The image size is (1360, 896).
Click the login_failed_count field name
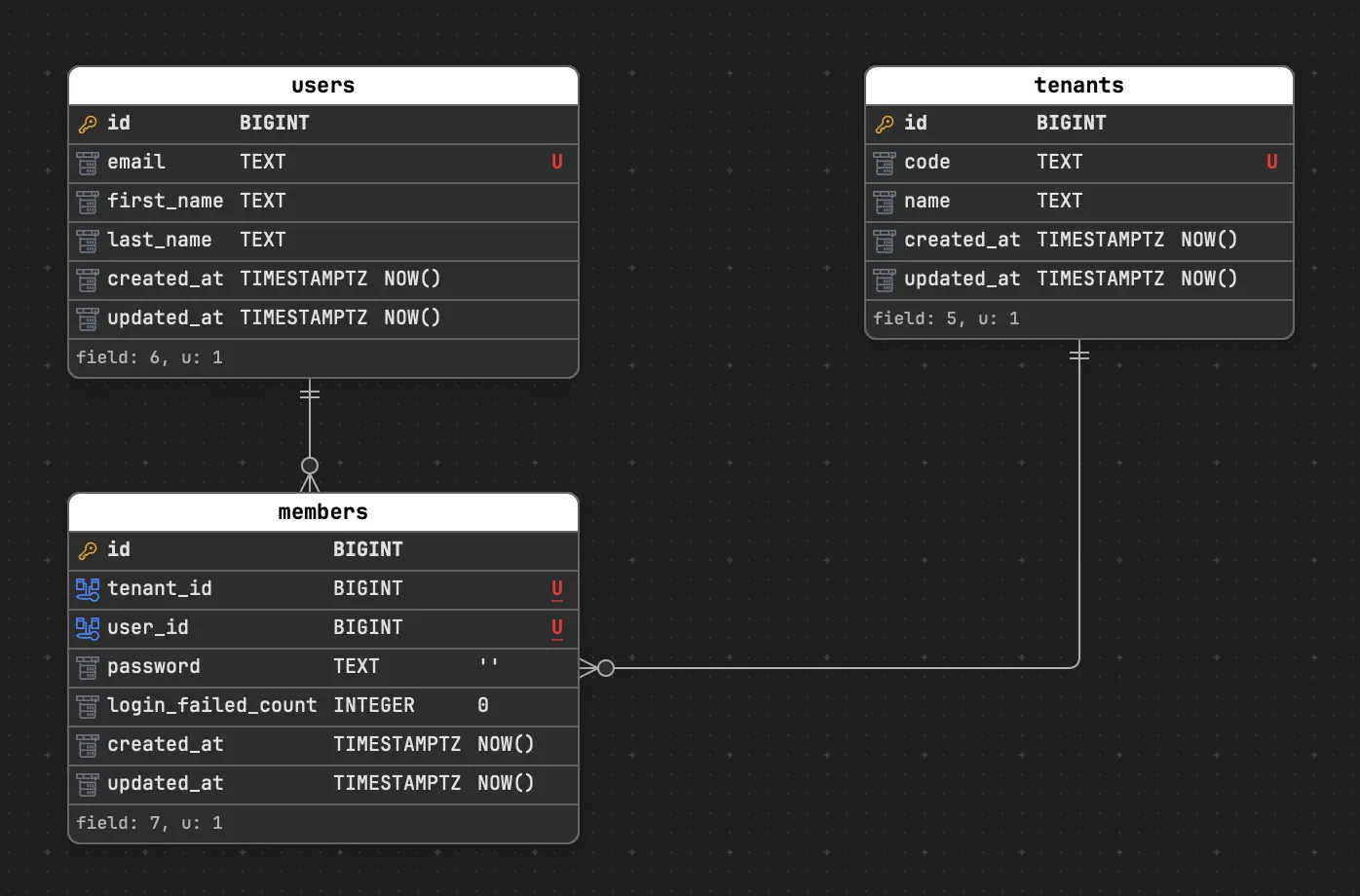pos(212,705)
